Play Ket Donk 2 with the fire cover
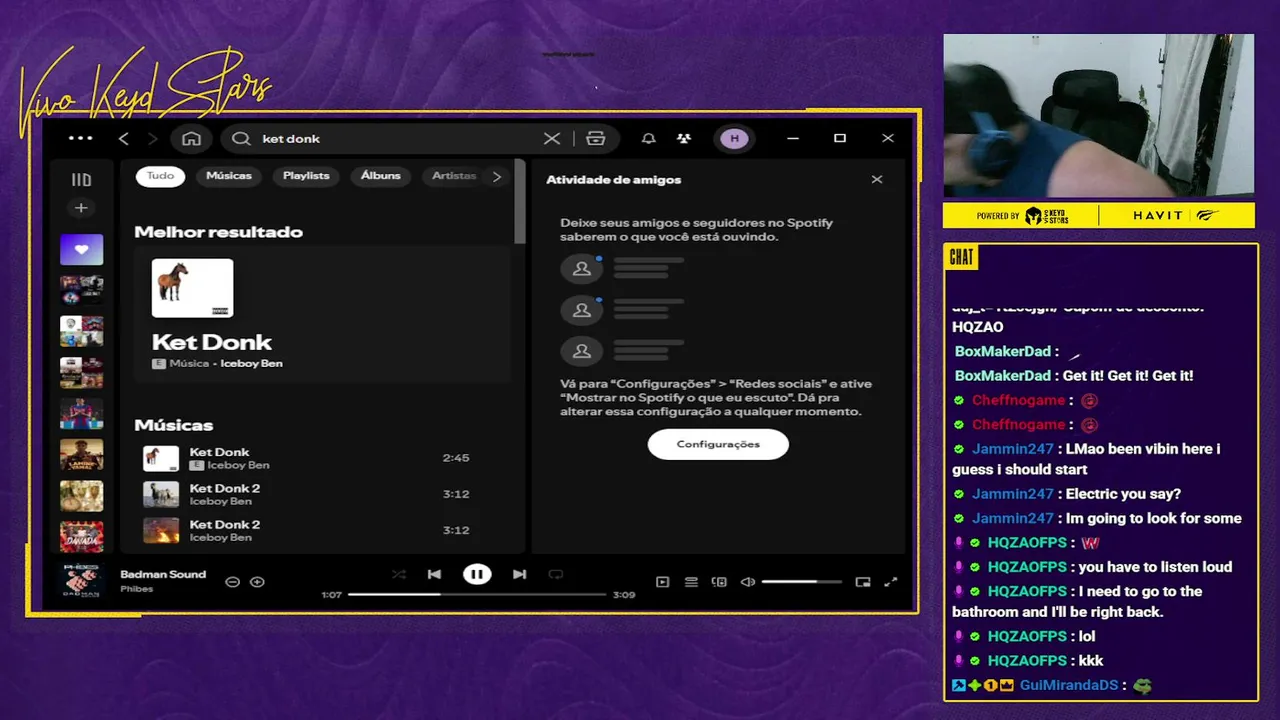The width and height of the screenshot is (1280, 720). pyautogui.click(x=322, y=530)
